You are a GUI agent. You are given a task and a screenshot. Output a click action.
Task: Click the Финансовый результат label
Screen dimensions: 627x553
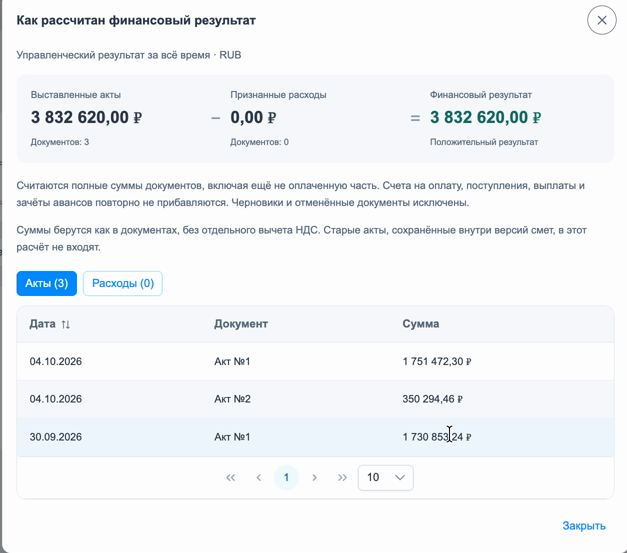(481, 95)
